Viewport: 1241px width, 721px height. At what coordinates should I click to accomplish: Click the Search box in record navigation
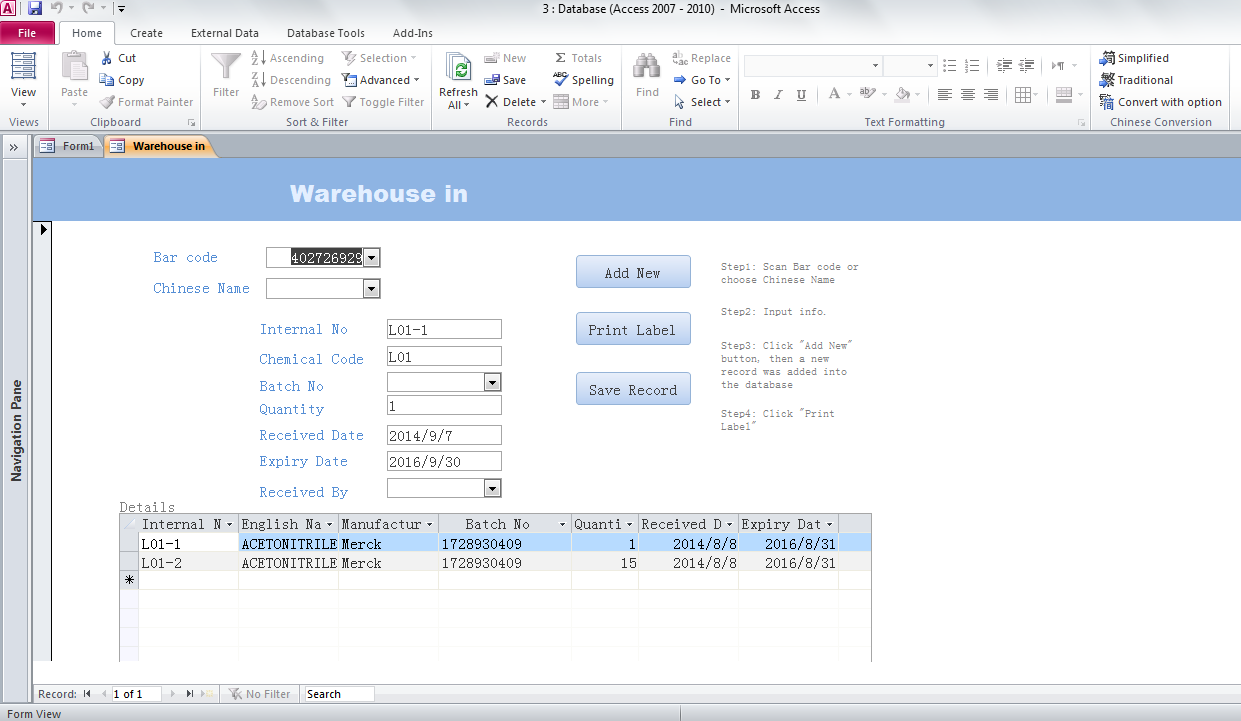340,694
